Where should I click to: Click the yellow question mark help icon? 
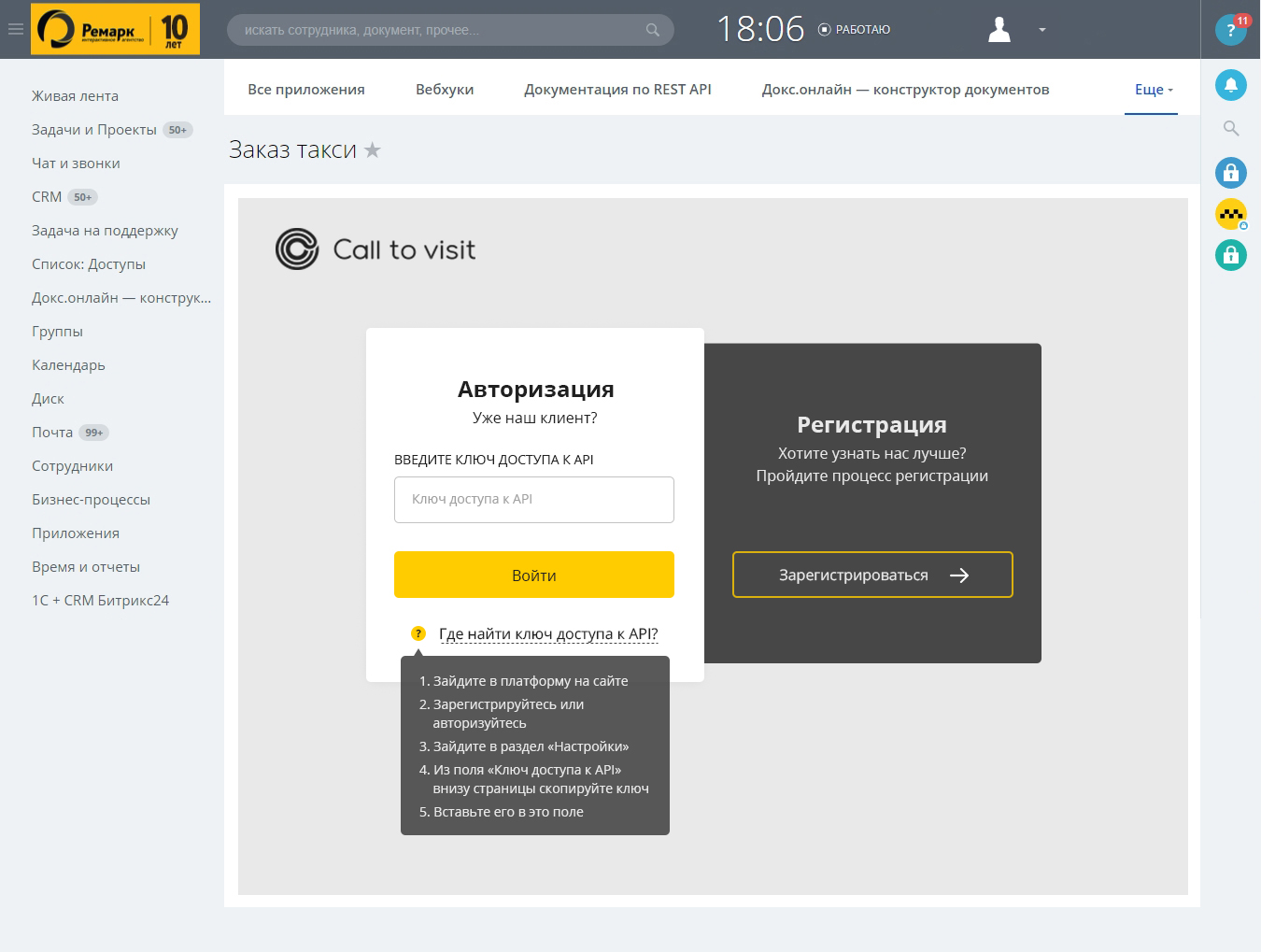[x=418, y=633]
